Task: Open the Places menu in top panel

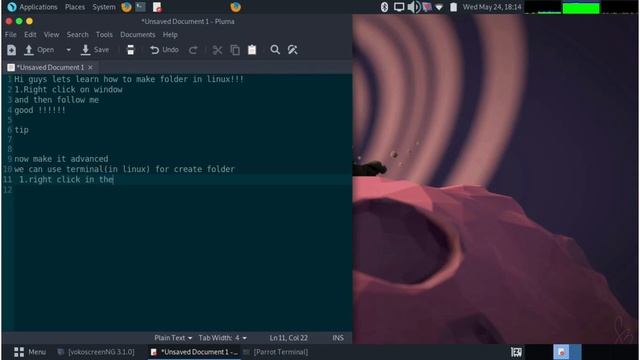Action: (x=75, y=7)
